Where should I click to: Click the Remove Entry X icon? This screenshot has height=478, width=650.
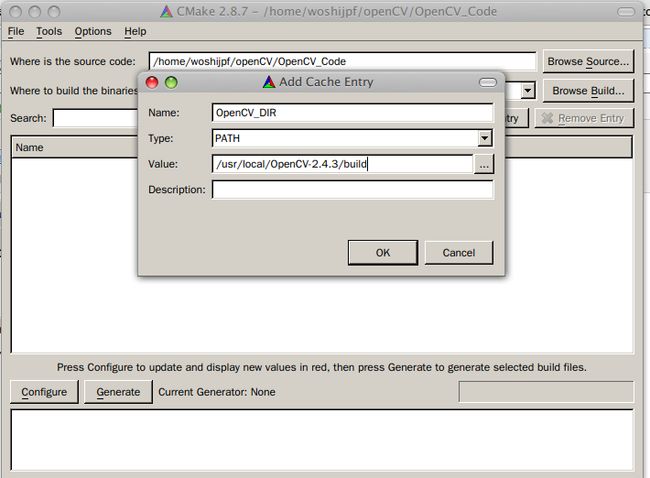pos(547,118)
